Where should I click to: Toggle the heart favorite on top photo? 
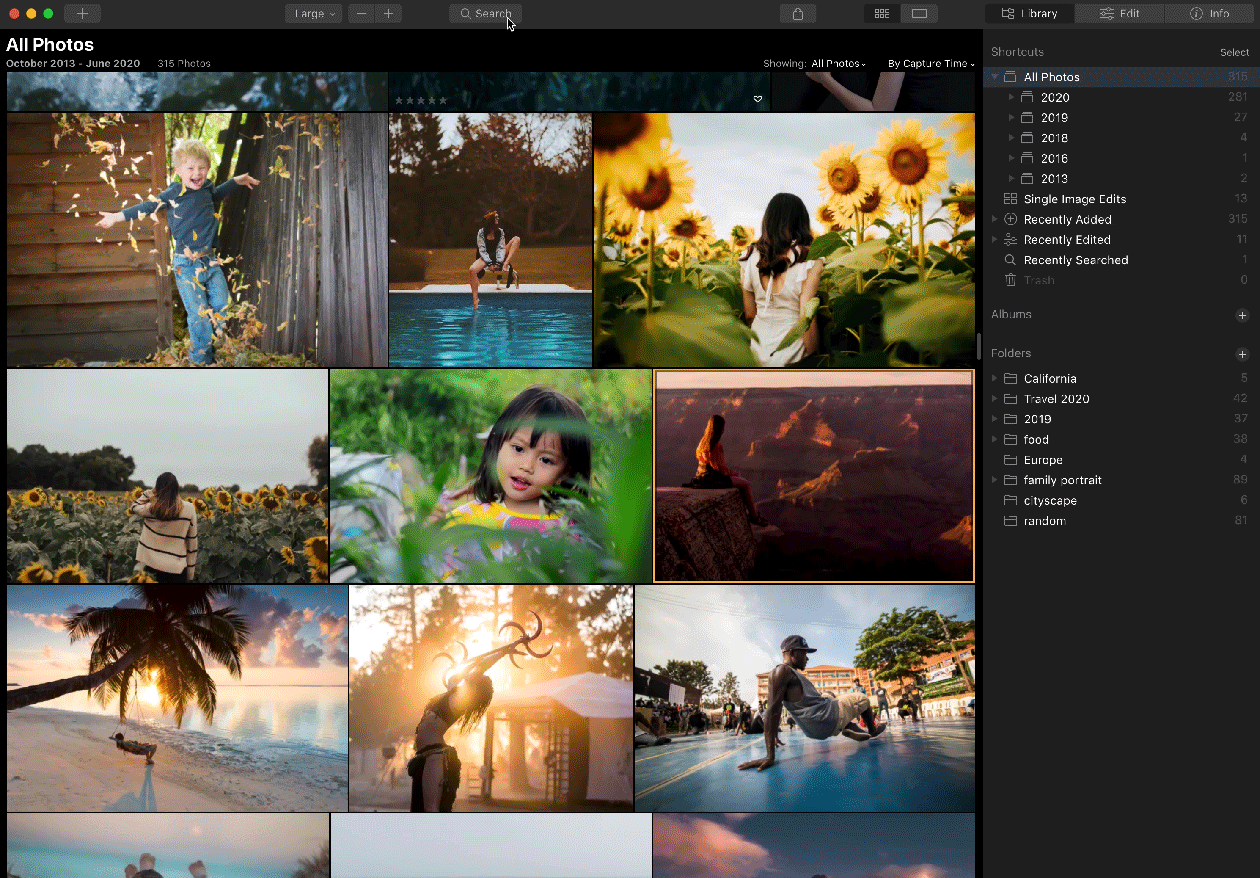coord(758,99)
